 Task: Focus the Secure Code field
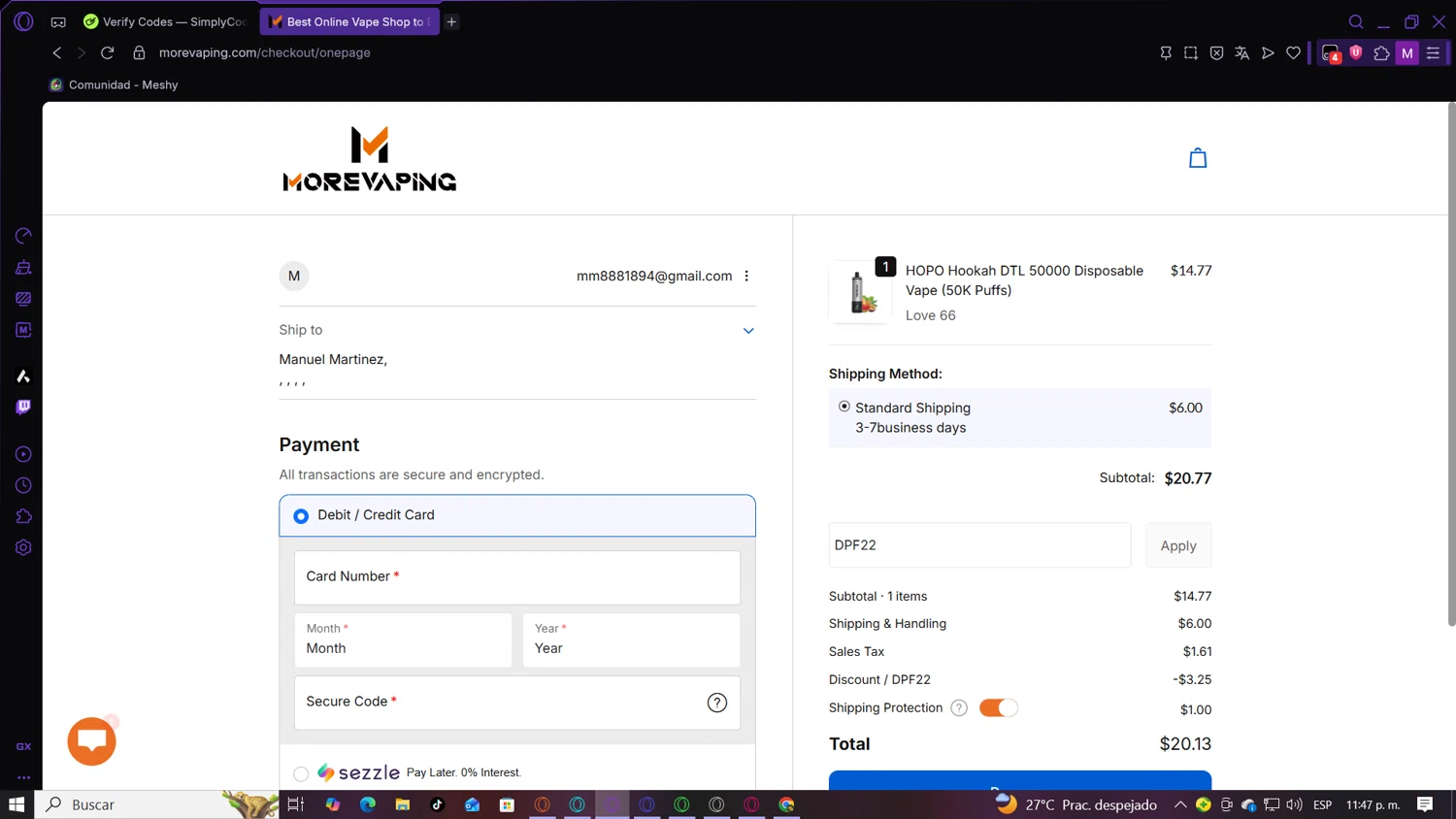click(x=517, y=703)
